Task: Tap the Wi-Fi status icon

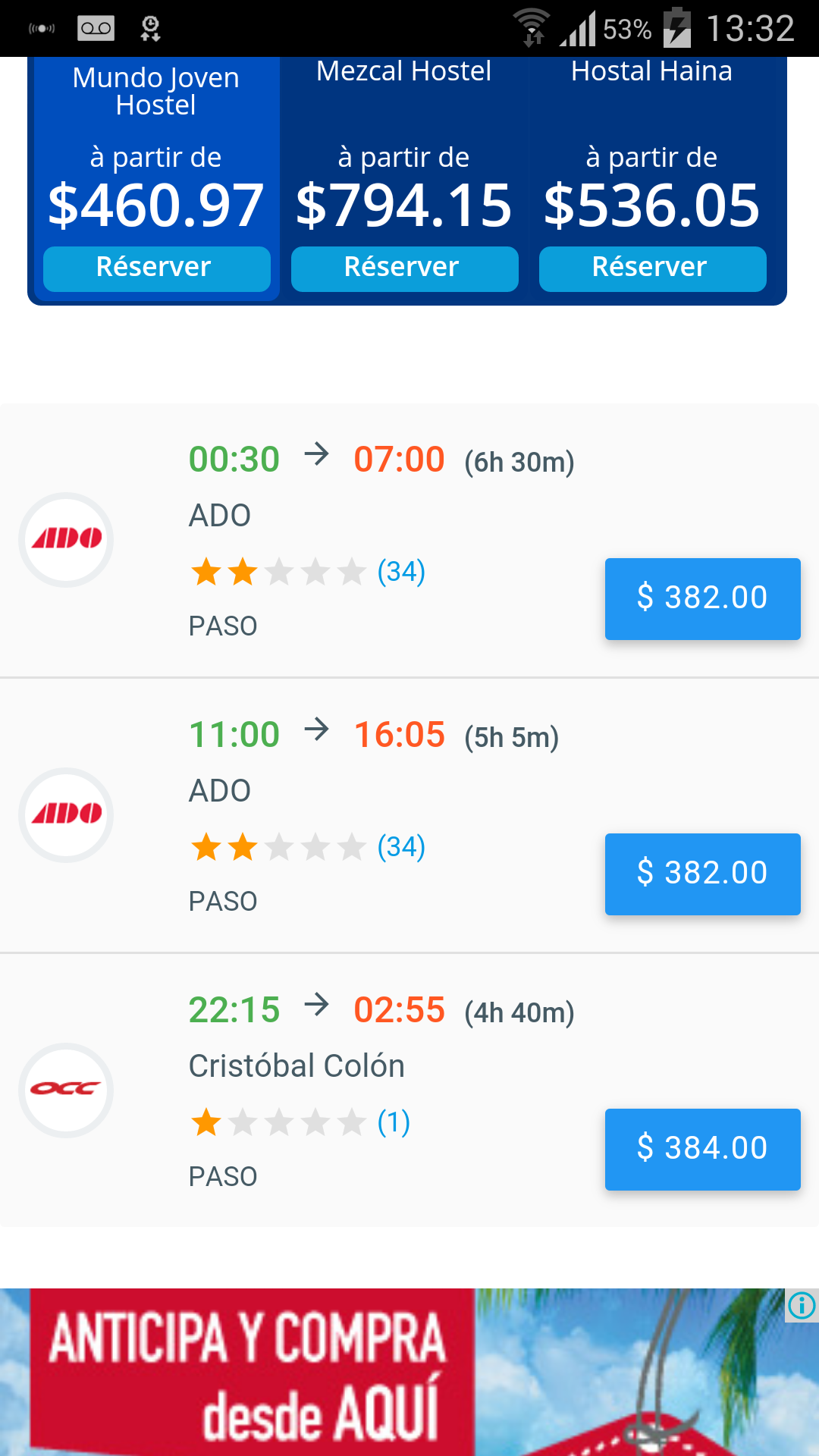Action: [532, 27]
